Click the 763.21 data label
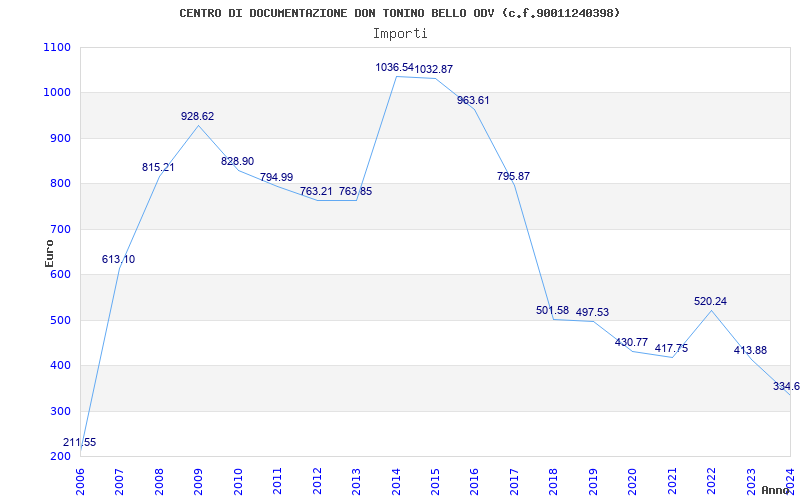 [x=316, y=191]
